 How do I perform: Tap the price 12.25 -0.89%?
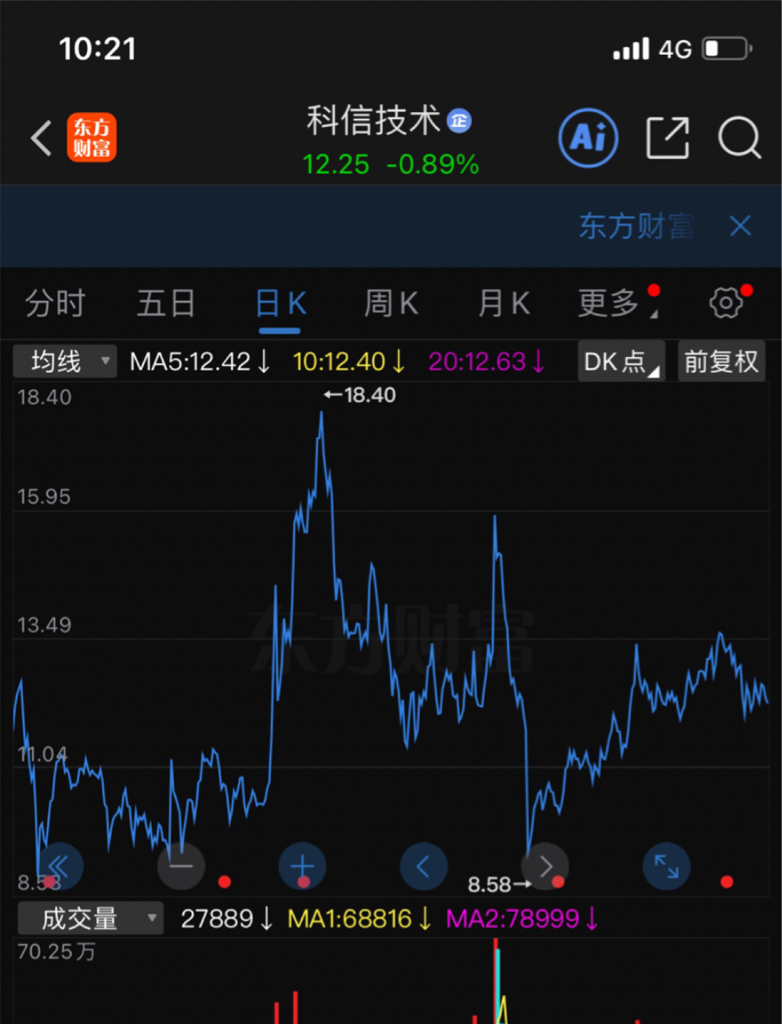pos(391,165)
